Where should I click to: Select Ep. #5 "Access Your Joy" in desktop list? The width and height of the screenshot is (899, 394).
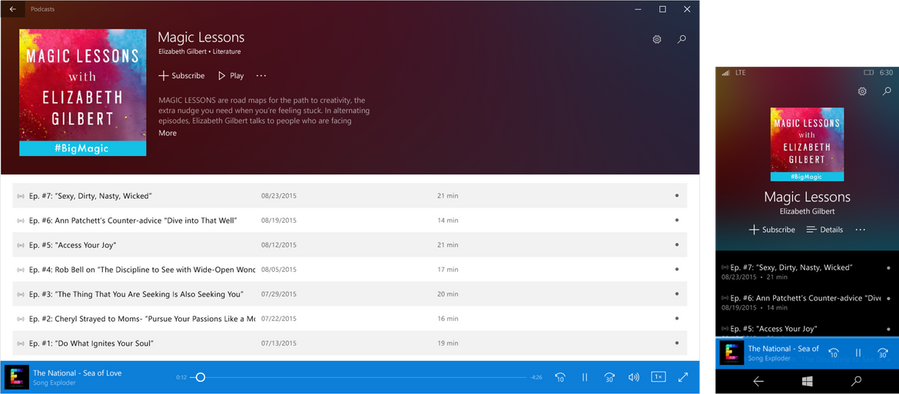(x=350, y=245)
